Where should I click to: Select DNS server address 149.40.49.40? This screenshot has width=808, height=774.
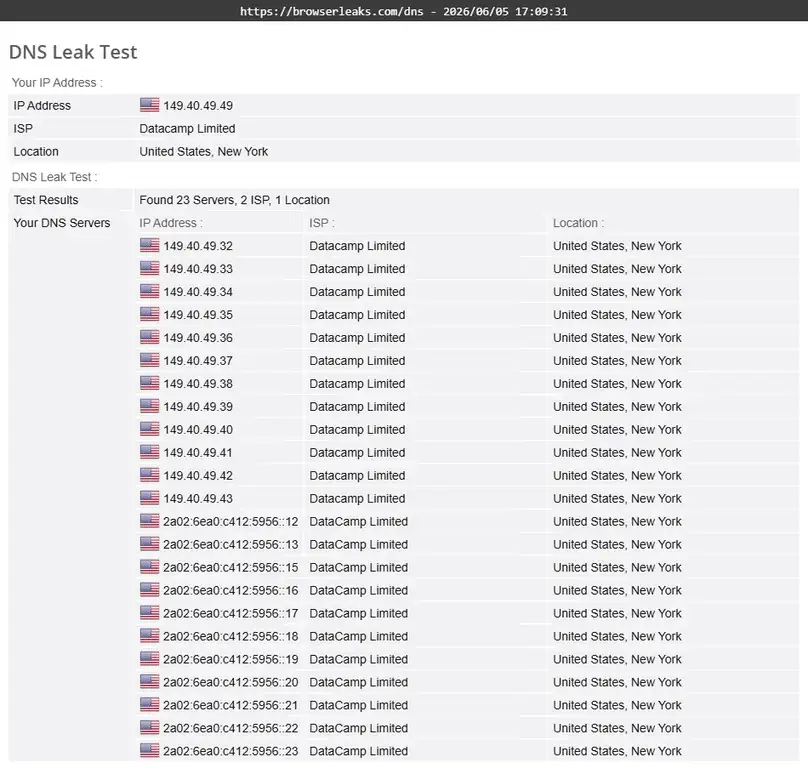coord(198,430)
